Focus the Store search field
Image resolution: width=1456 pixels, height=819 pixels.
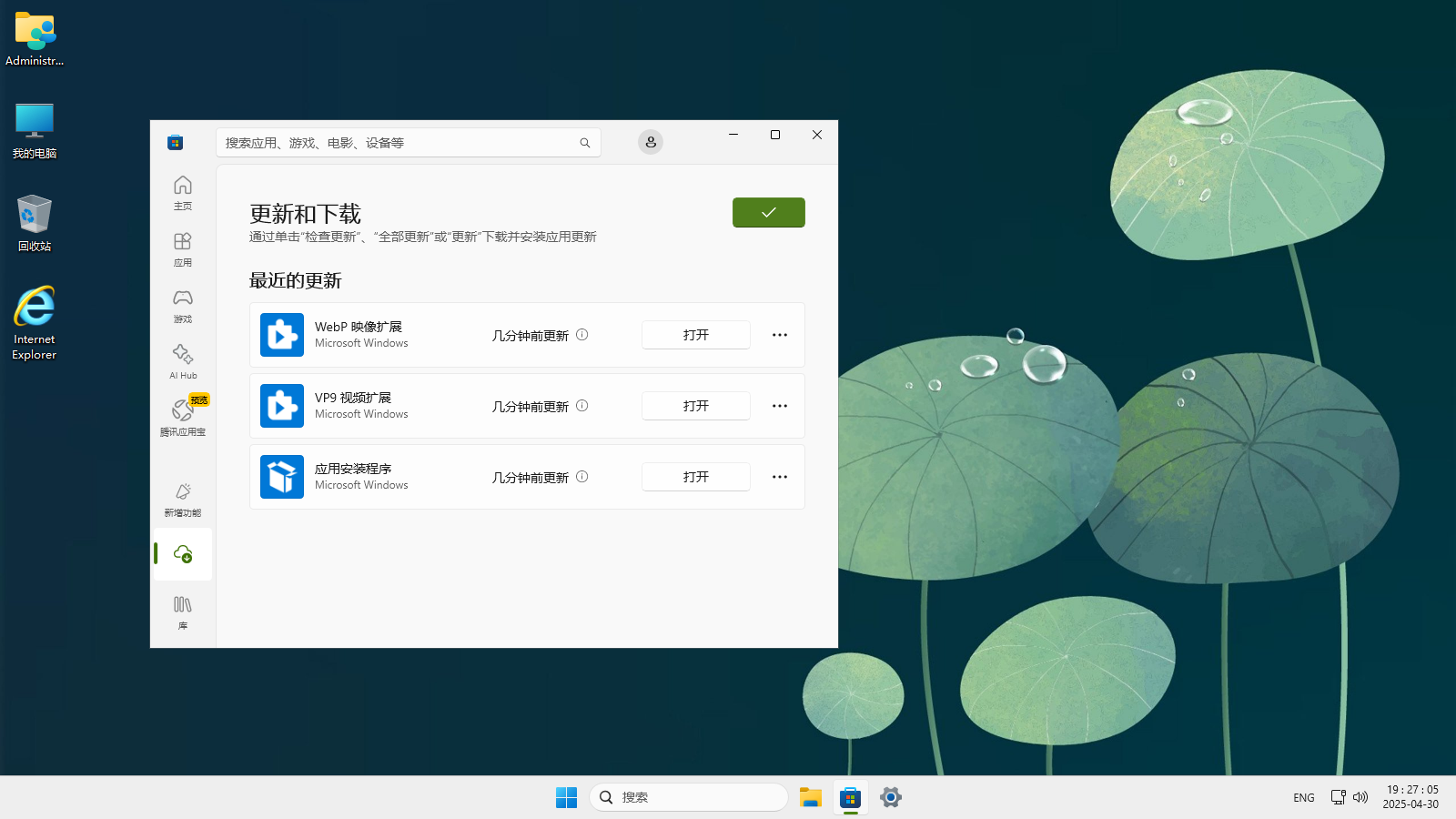tap(409, 143)
